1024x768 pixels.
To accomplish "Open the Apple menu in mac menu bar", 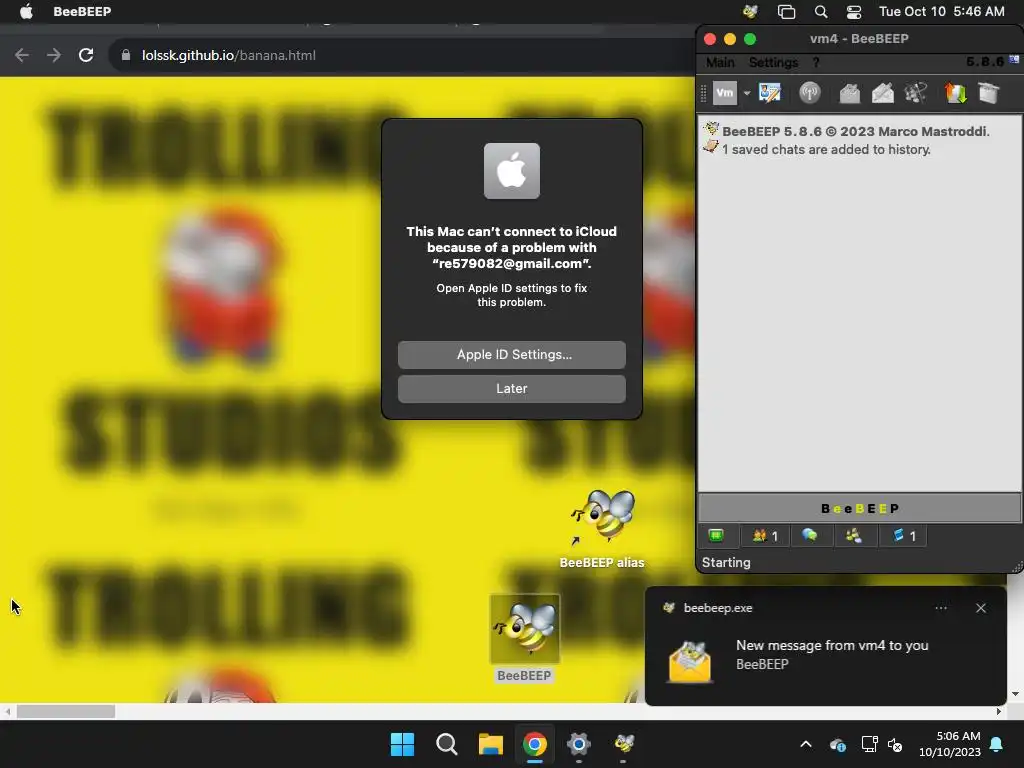I will point(26,11).
